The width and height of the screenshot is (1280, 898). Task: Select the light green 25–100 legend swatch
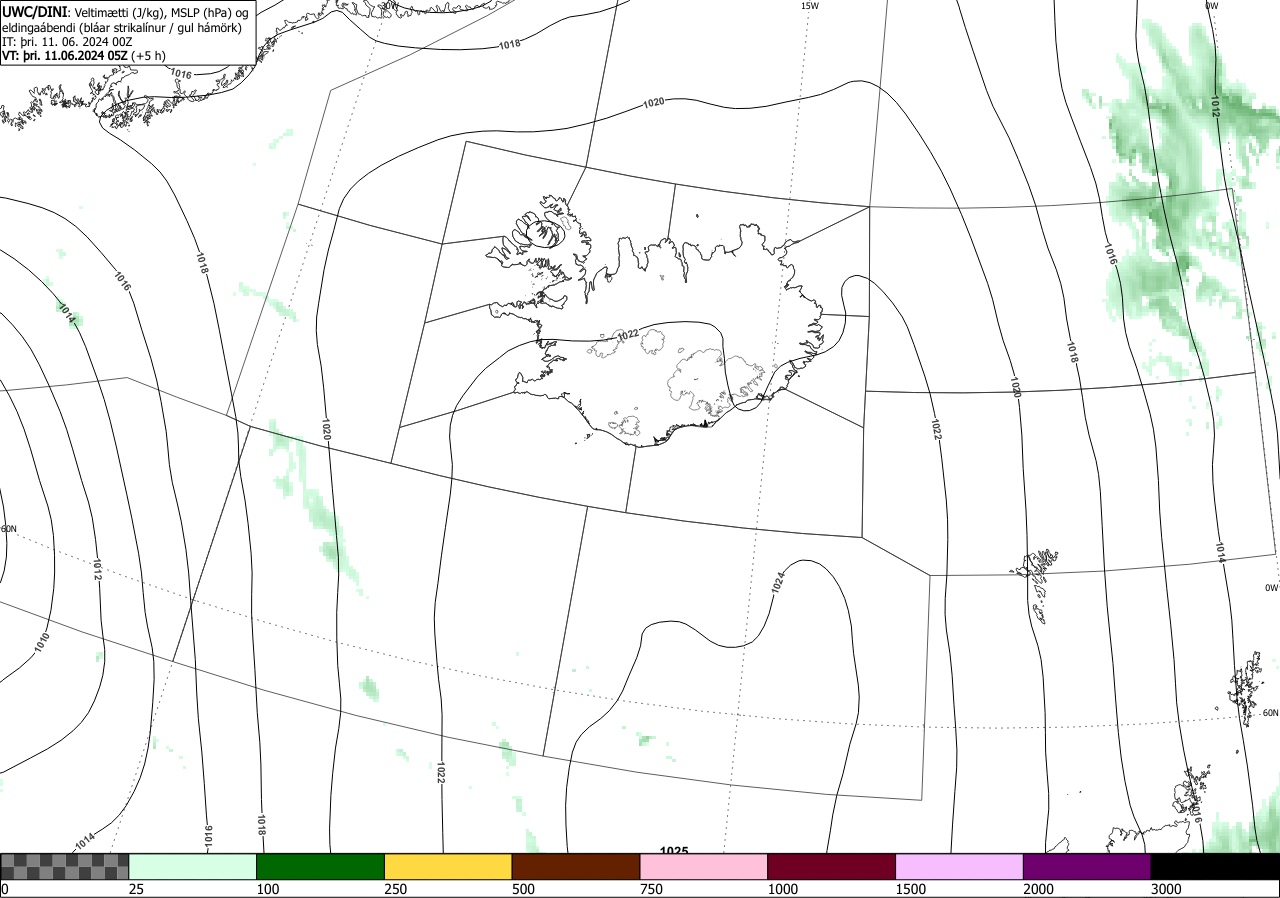[x=193, y=866]
